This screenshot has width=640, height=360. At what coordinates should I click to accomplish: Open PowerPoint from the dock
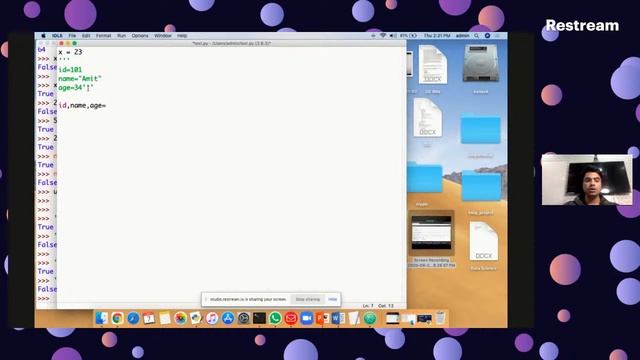tap(322, 318)
